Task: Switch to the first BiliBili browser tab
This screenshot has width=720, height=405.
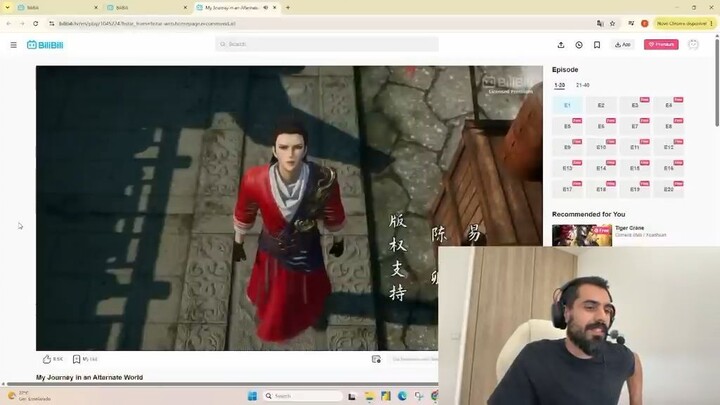Action: coord(57,8)
